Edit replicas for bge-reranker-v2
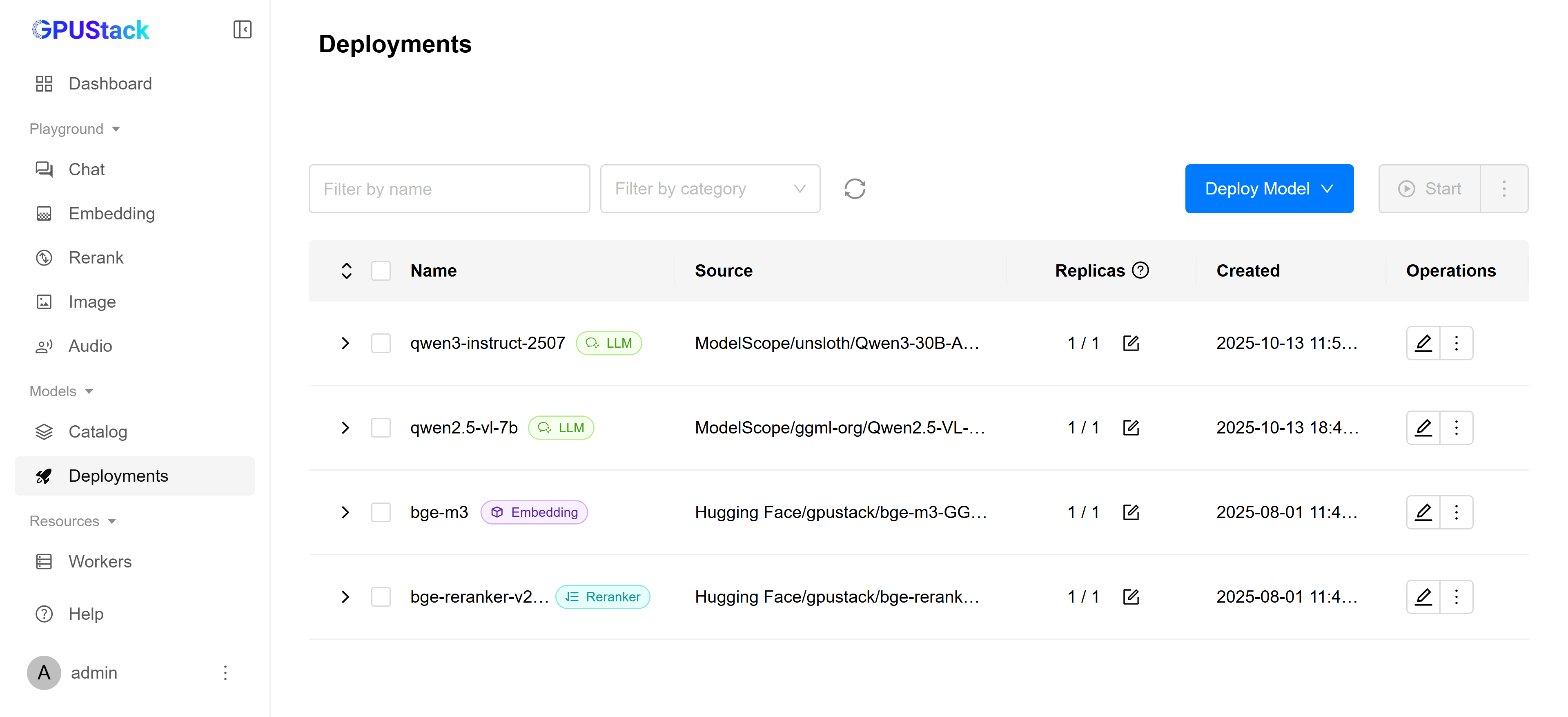Viewport: 1568px width, 717px height. (x=1130, y=596)
